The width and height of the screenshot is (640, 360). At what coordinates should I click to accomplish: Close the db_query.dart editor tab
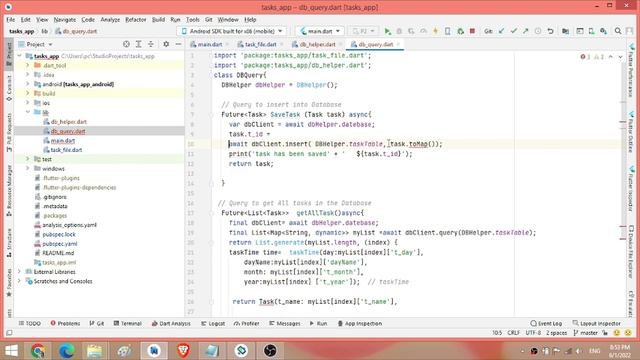(398, 44)
